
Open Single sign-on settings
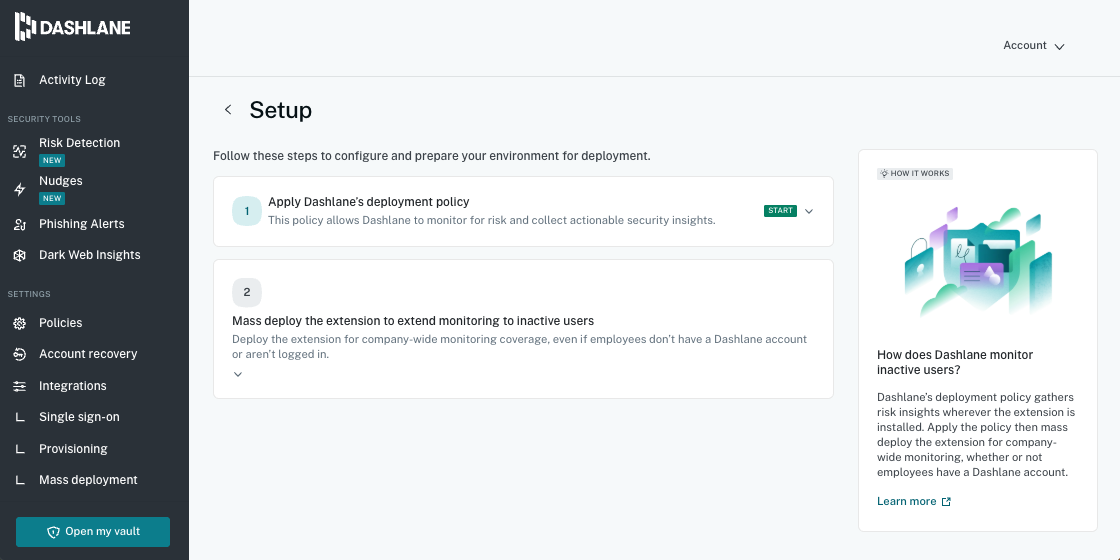click(x=79, y=417)
